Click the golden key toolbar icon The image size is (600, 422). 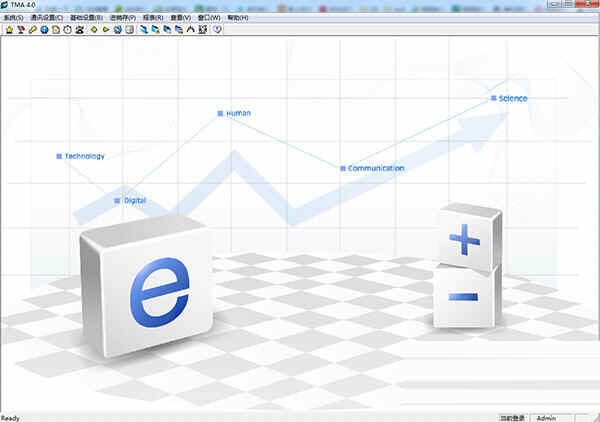(32, 30)
